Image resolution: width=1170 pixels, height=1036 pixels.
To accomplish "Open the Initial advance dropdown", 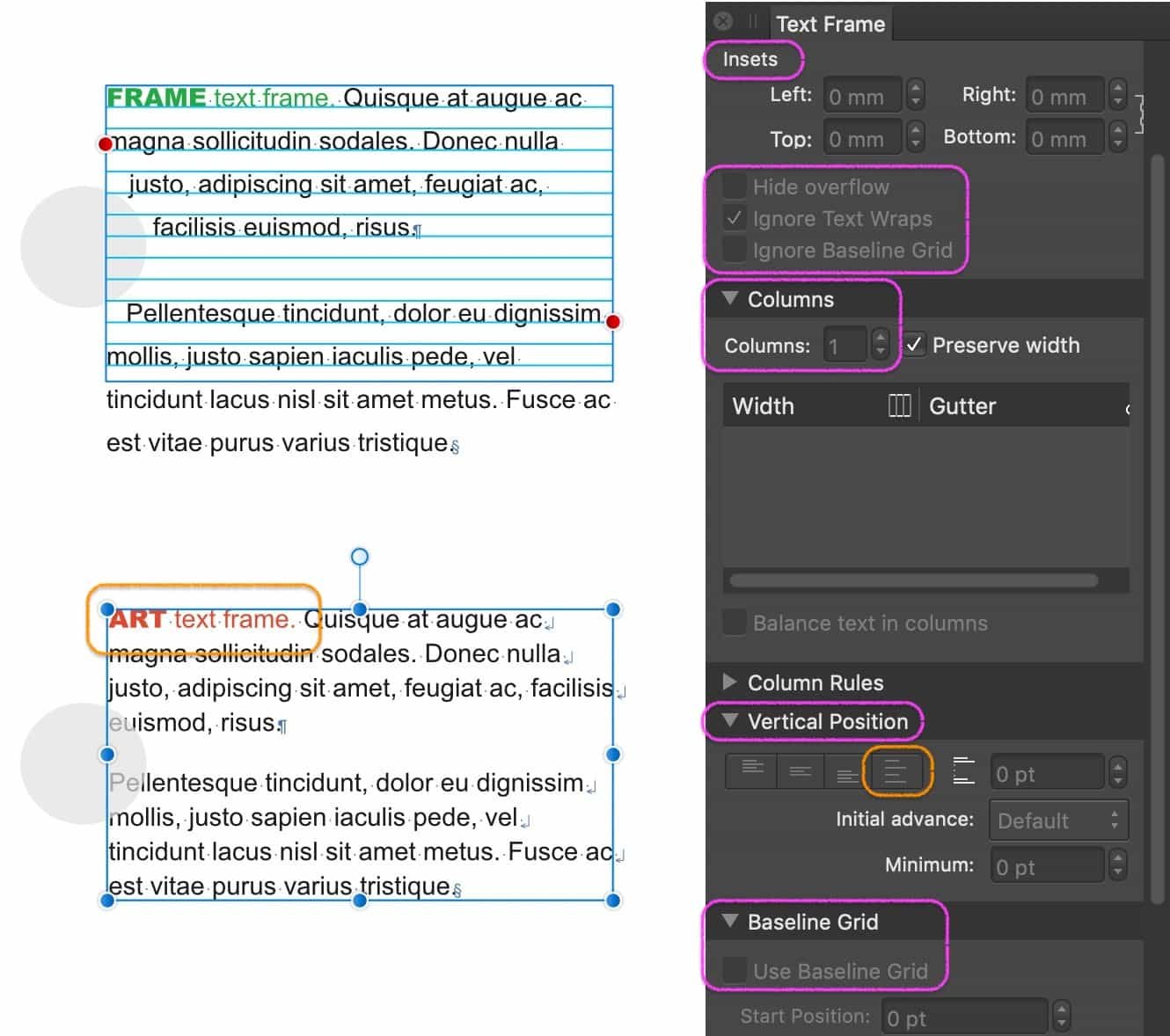I will click(x=1058, y=820).
